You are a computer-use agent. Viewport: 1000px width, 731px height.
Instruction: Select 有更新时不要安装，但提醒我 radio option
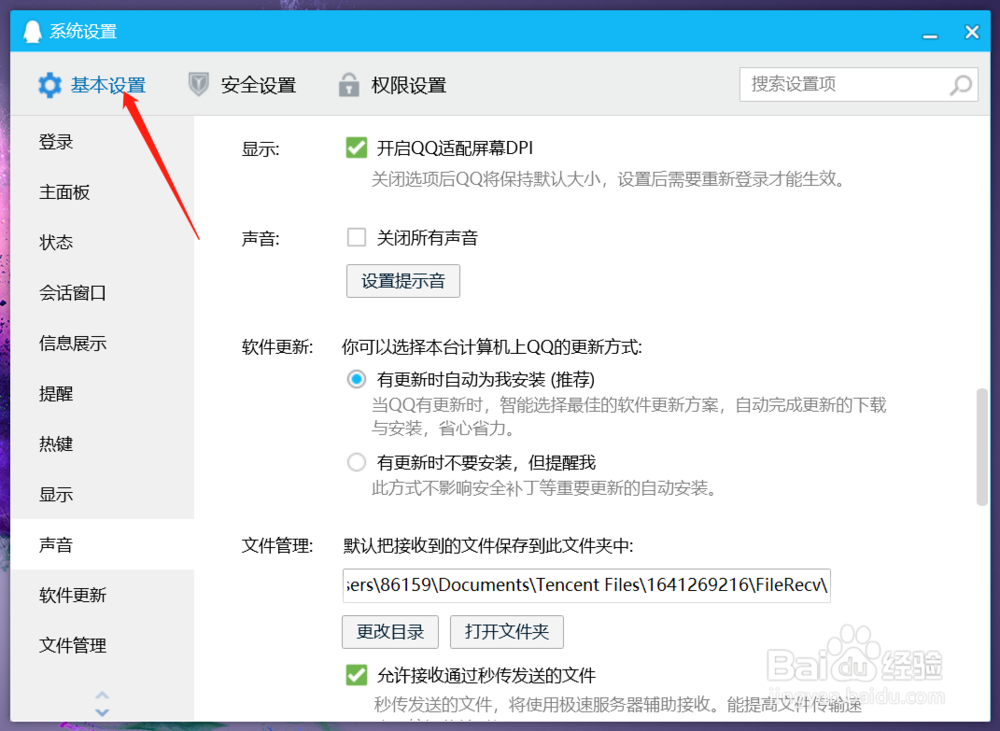coord(357,462)
